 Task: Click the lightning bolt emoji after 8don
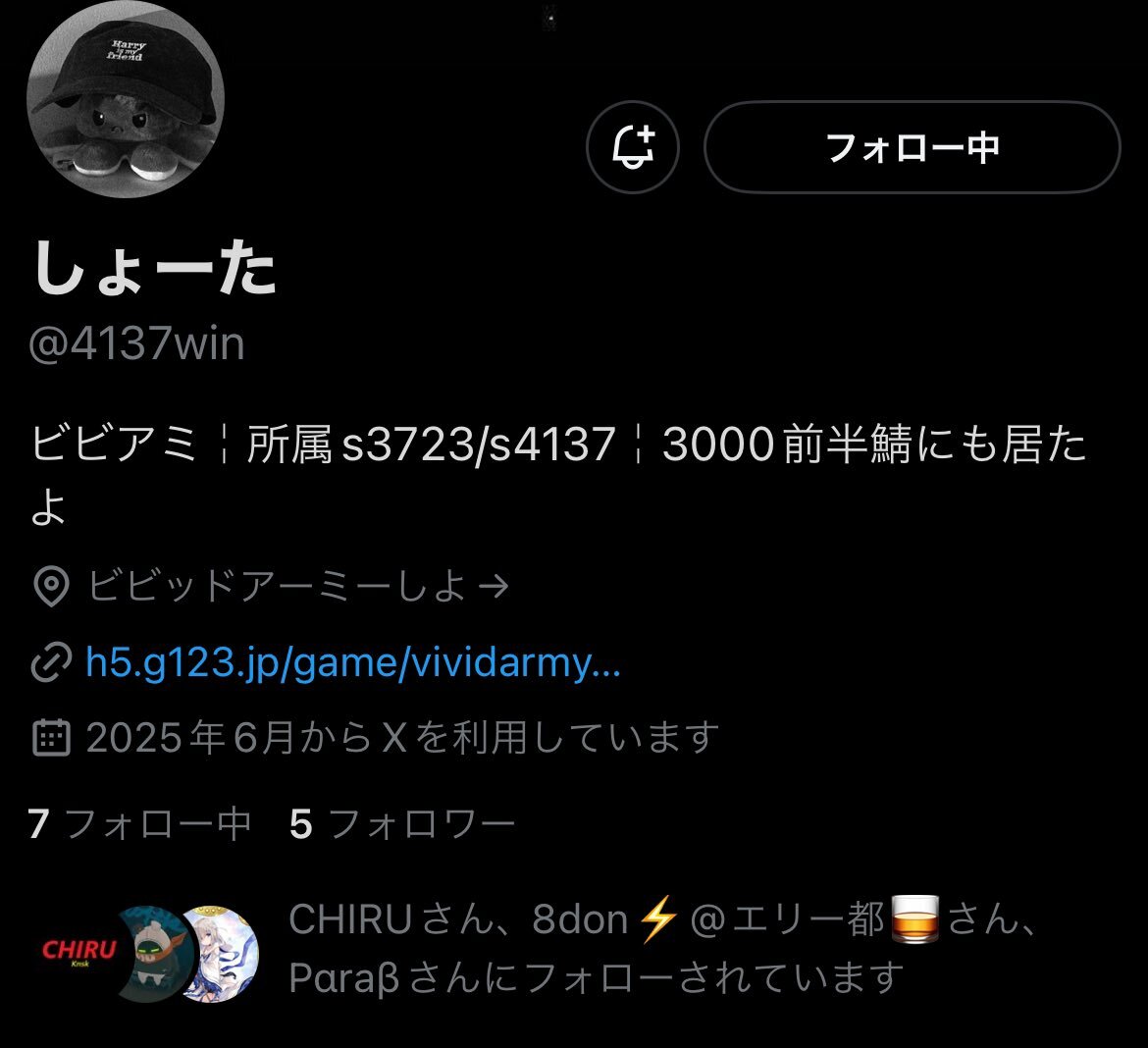[x=658, y=919]
